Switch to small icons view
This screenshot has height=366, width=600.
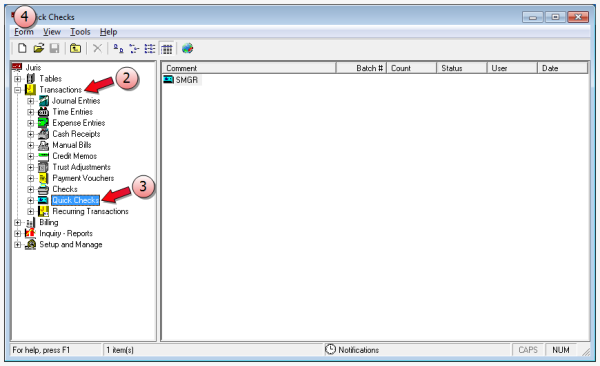pyautogui.click(x=134, y=49)
